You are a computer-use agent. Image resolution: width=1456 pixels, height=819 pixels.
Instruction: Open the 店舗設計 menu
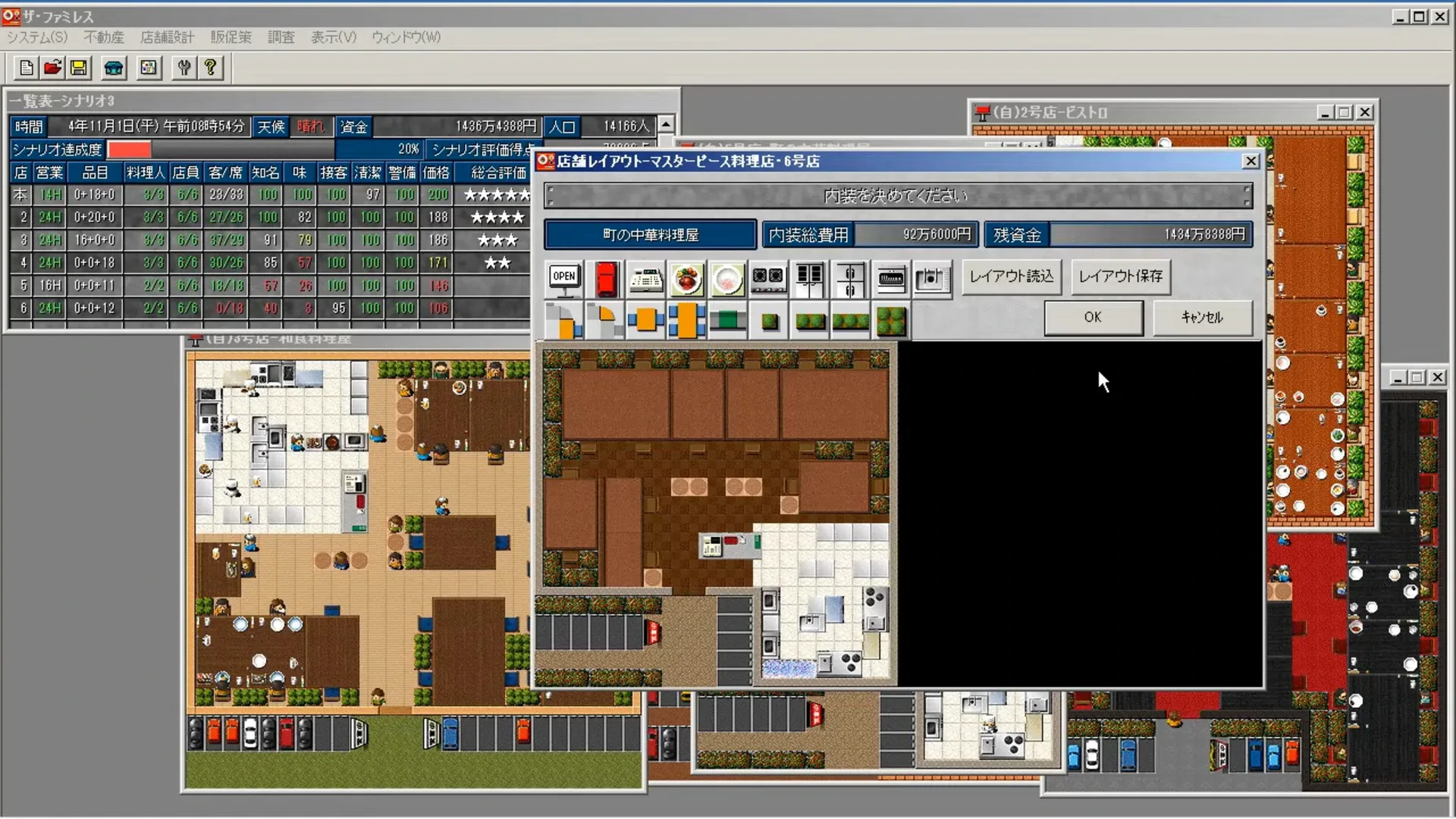point(166,36)
